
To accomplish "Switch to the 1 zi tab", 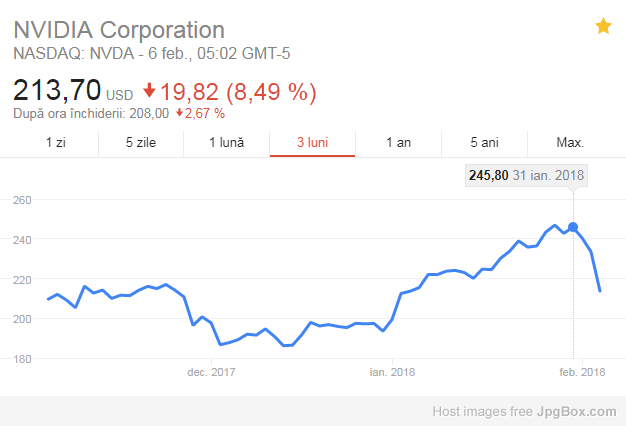I will coord(55,143).
